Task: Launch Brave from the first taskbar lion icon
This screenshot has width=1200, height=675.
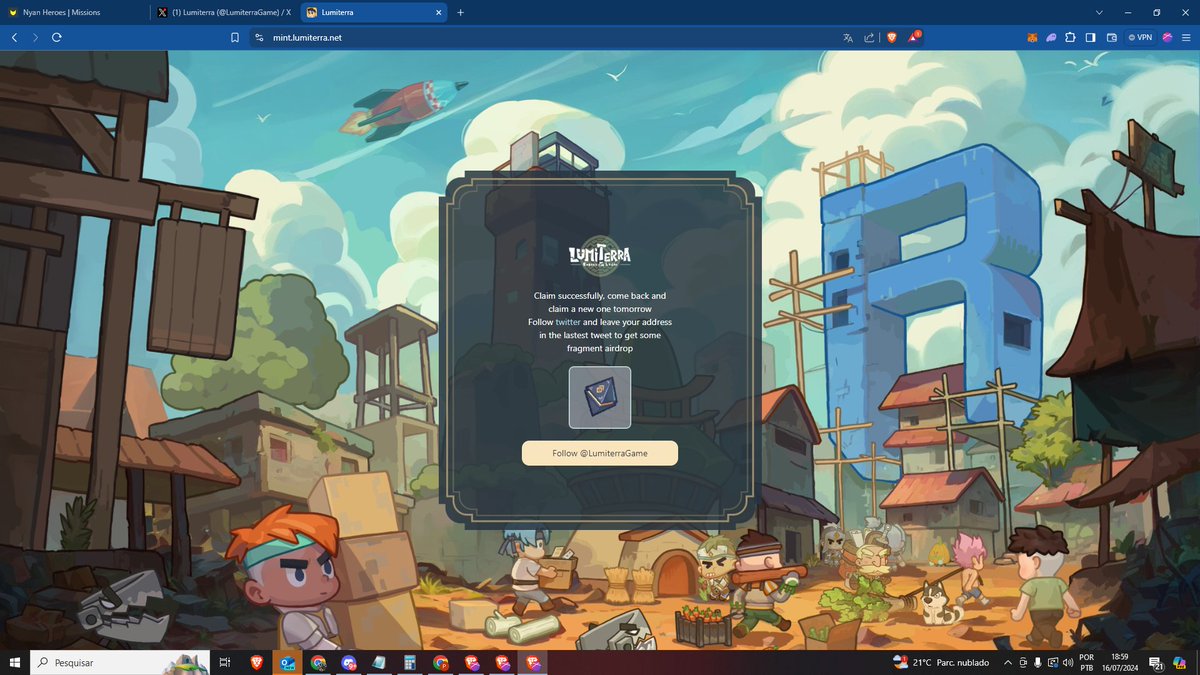Action: point(256,662)
